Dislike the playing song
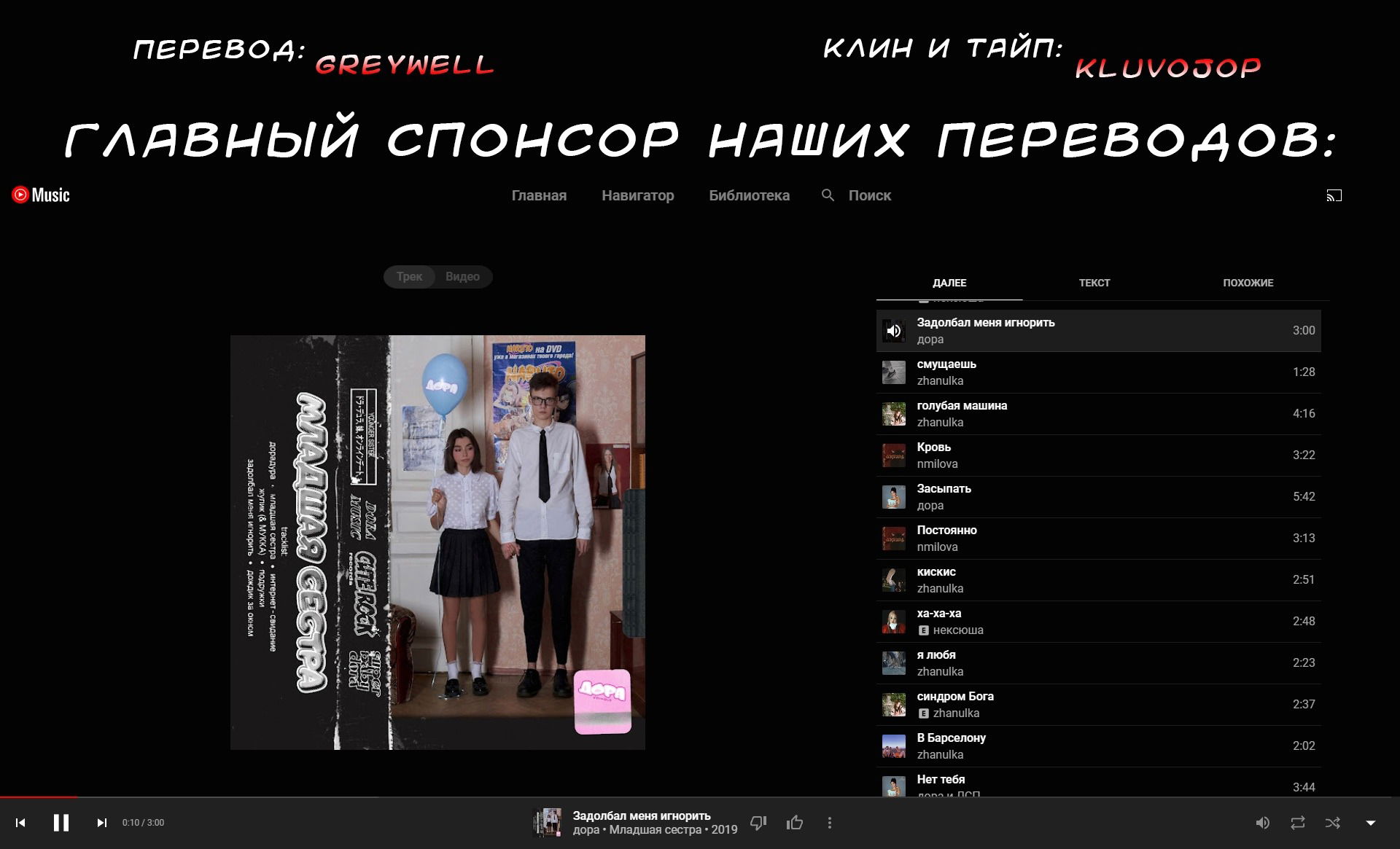The width and height of the screenshot is (1400, 849). coord(758,823)
